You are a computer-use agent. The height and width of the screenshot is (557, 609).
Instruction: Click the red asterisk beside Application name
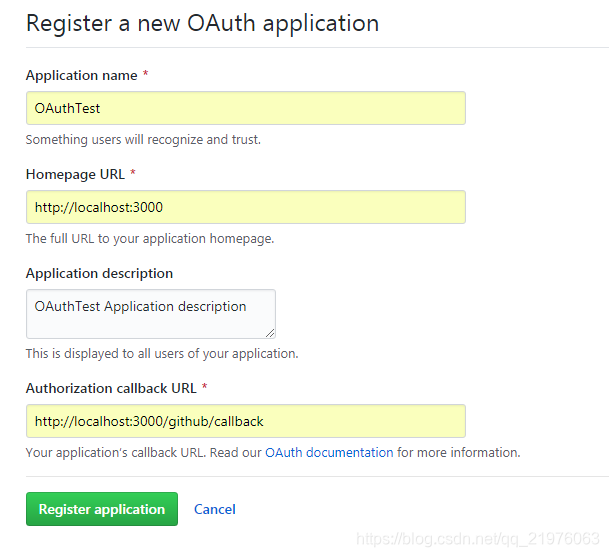tap(146, 75)
